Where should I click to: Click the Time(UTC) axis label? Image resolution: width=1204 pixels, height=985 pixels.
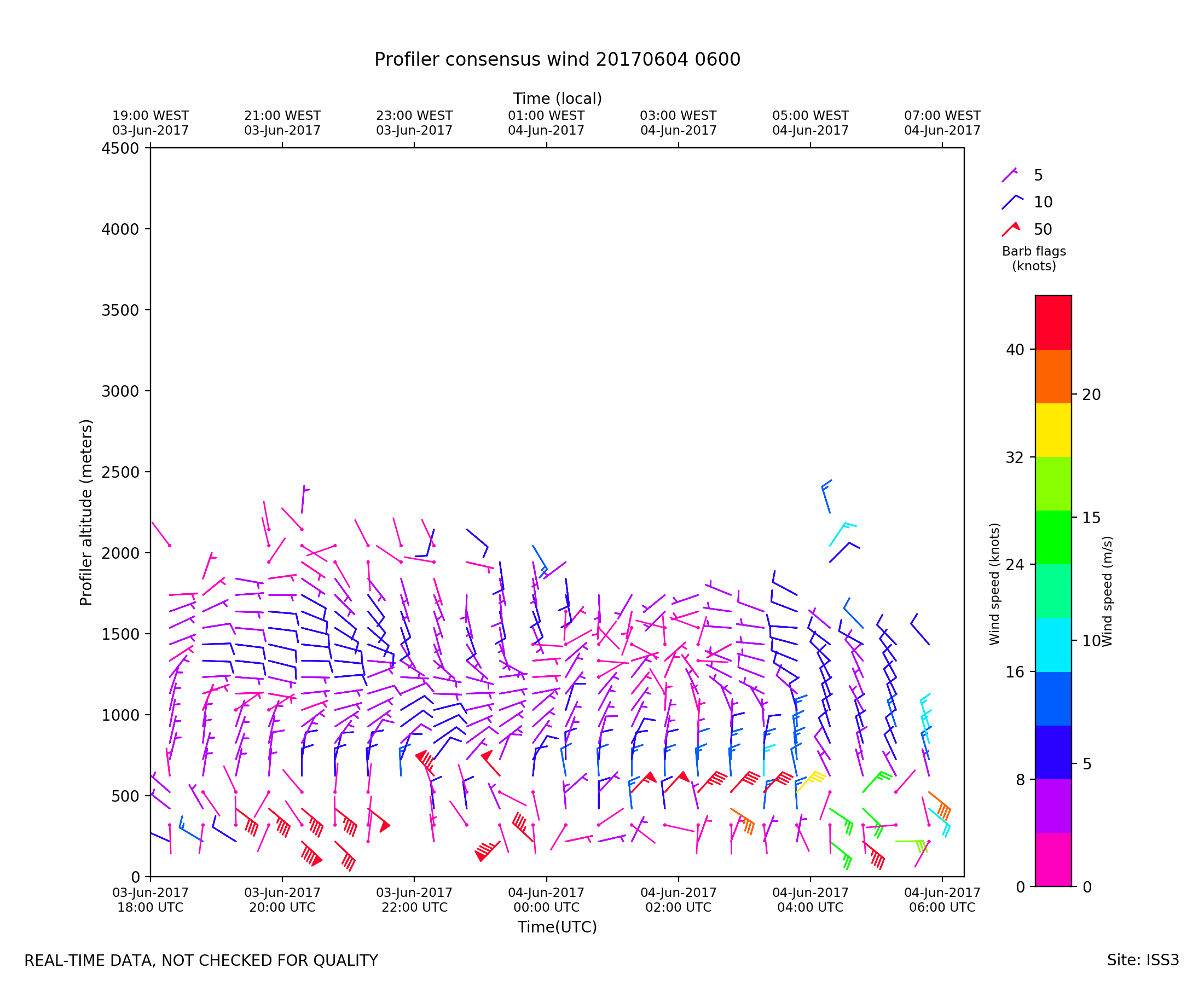pyautogui.click(x=557, y=927)
